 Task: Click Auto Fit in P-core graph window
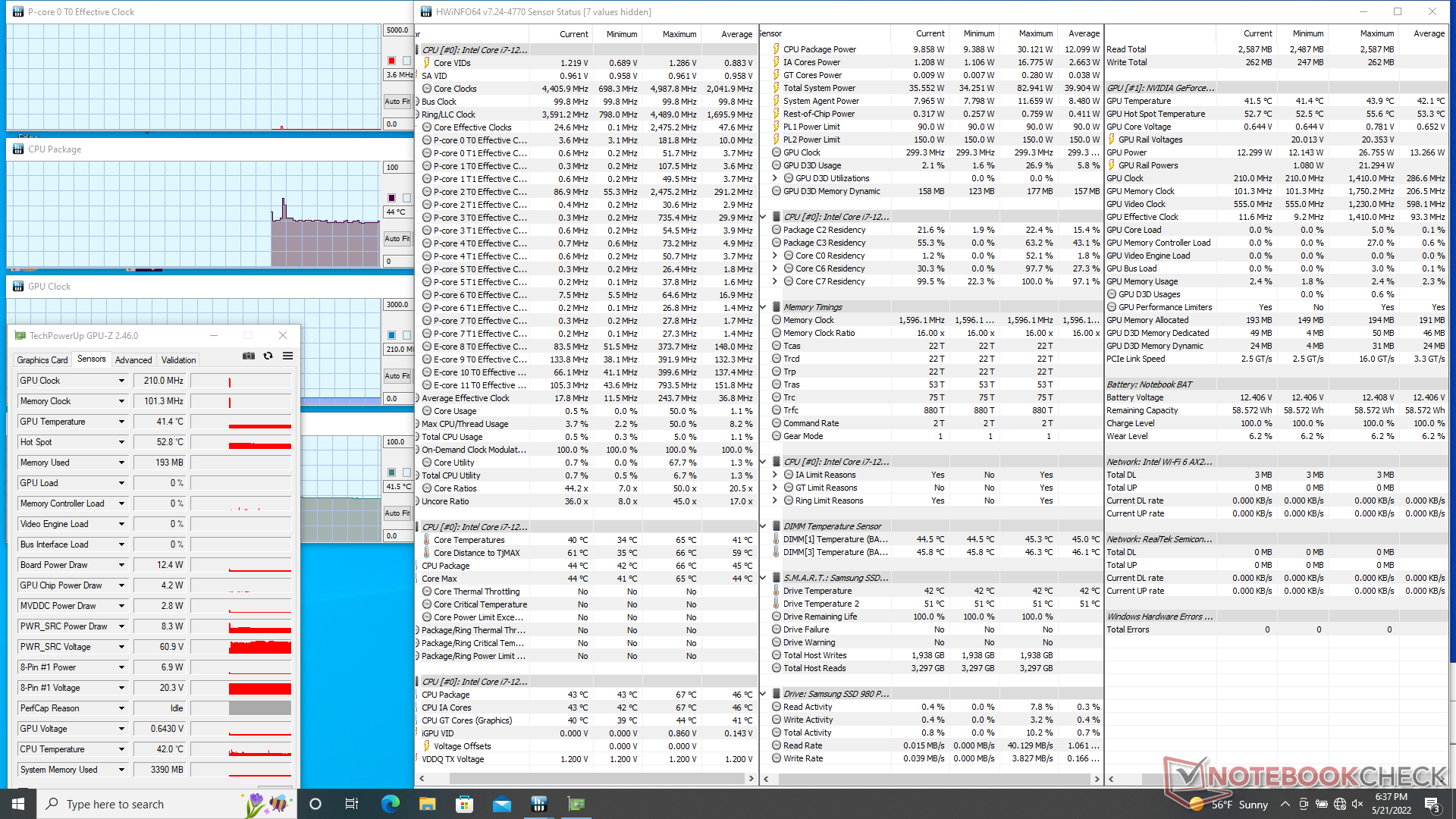(396, 101)
